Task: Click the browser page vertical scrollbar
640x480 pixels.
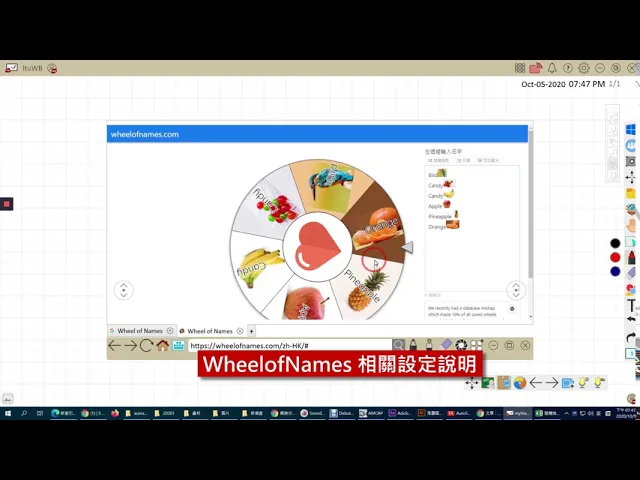Action: tap(530, 204)
